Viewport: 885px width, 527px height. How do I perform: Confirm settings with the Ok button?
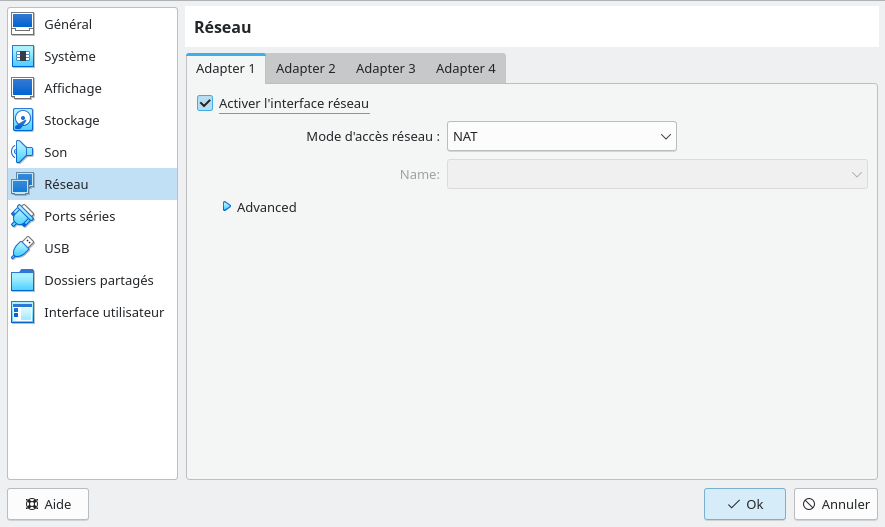click(744, 504)
